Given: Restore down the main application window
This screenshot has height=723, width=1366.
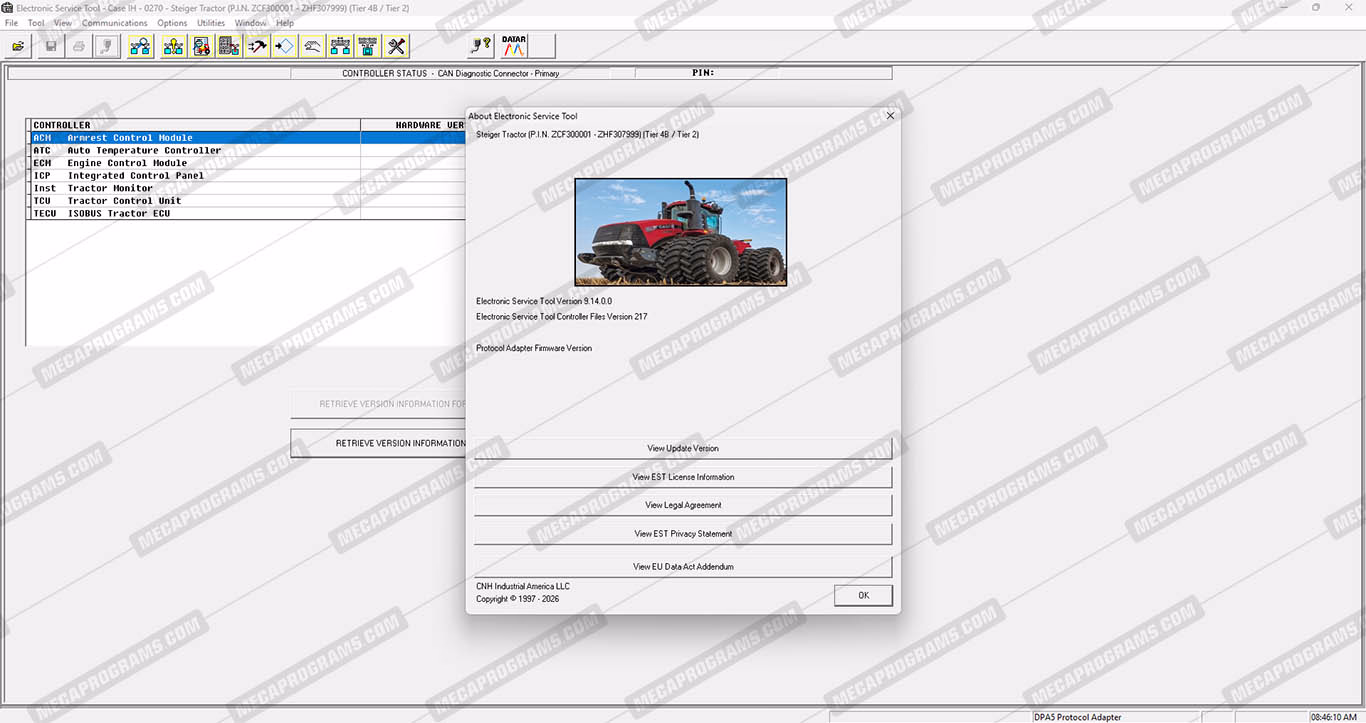Looking at the screenshot, I should point(1316,8).
